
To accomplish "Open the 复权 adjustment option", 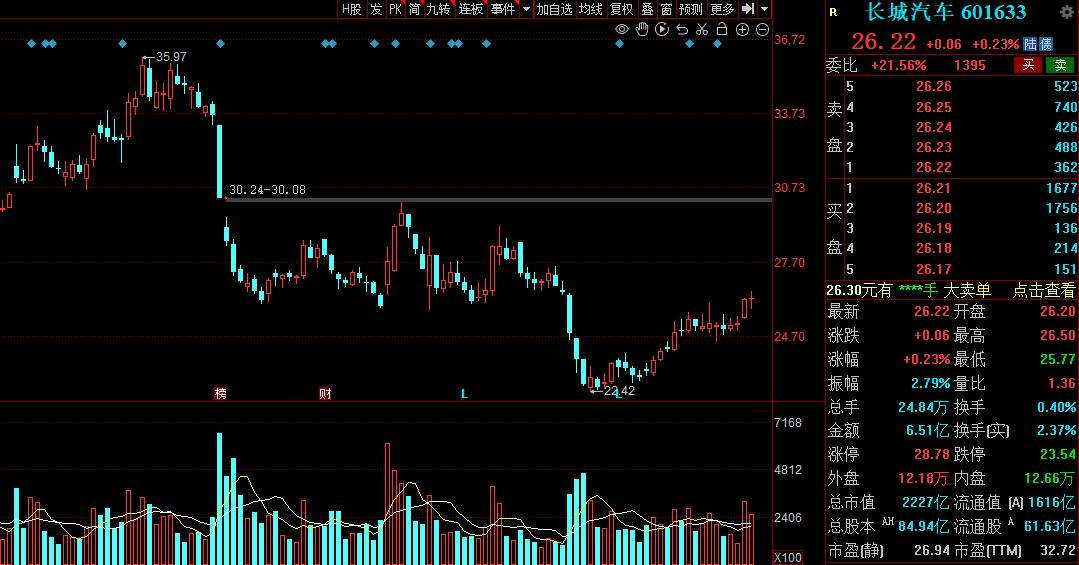I will click(621, 9).
